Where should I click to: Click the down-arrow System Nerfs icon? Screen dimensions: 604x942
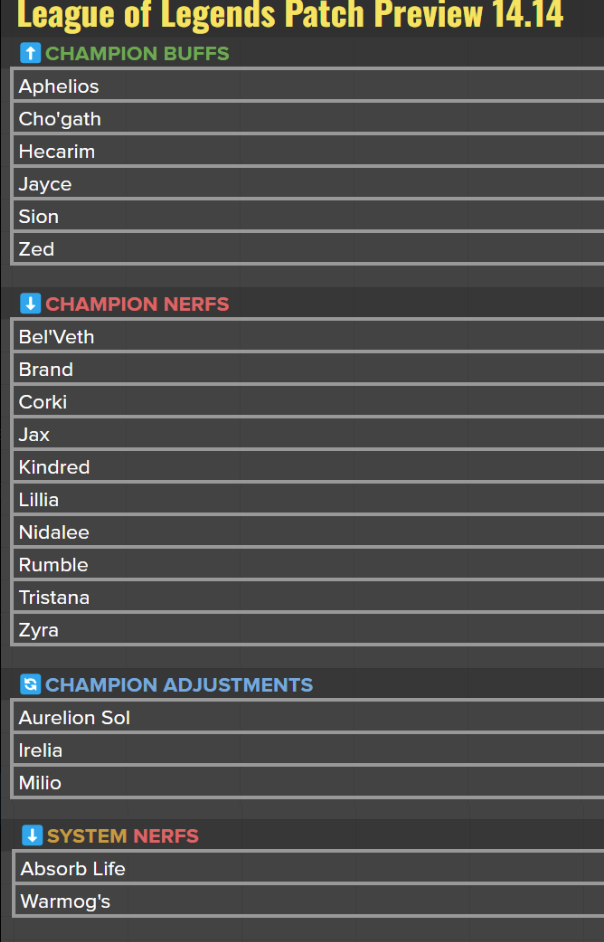click(x=33, y=836)
